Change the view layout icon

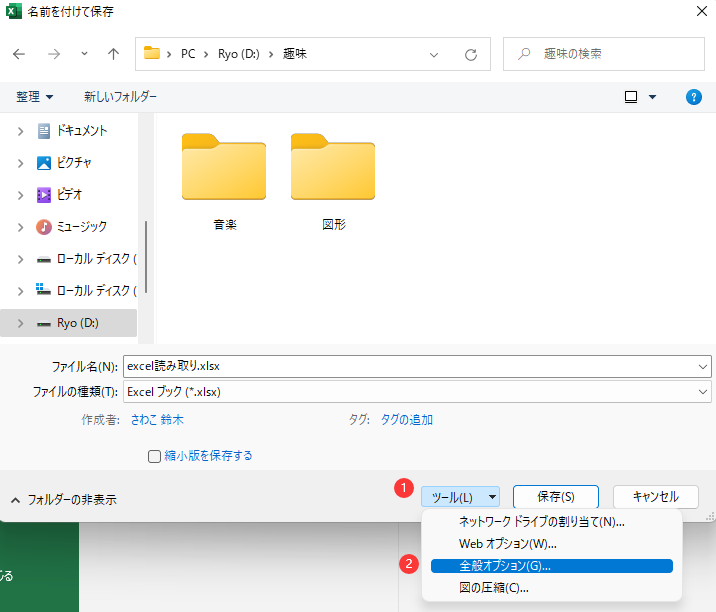(x=631, y=97)
